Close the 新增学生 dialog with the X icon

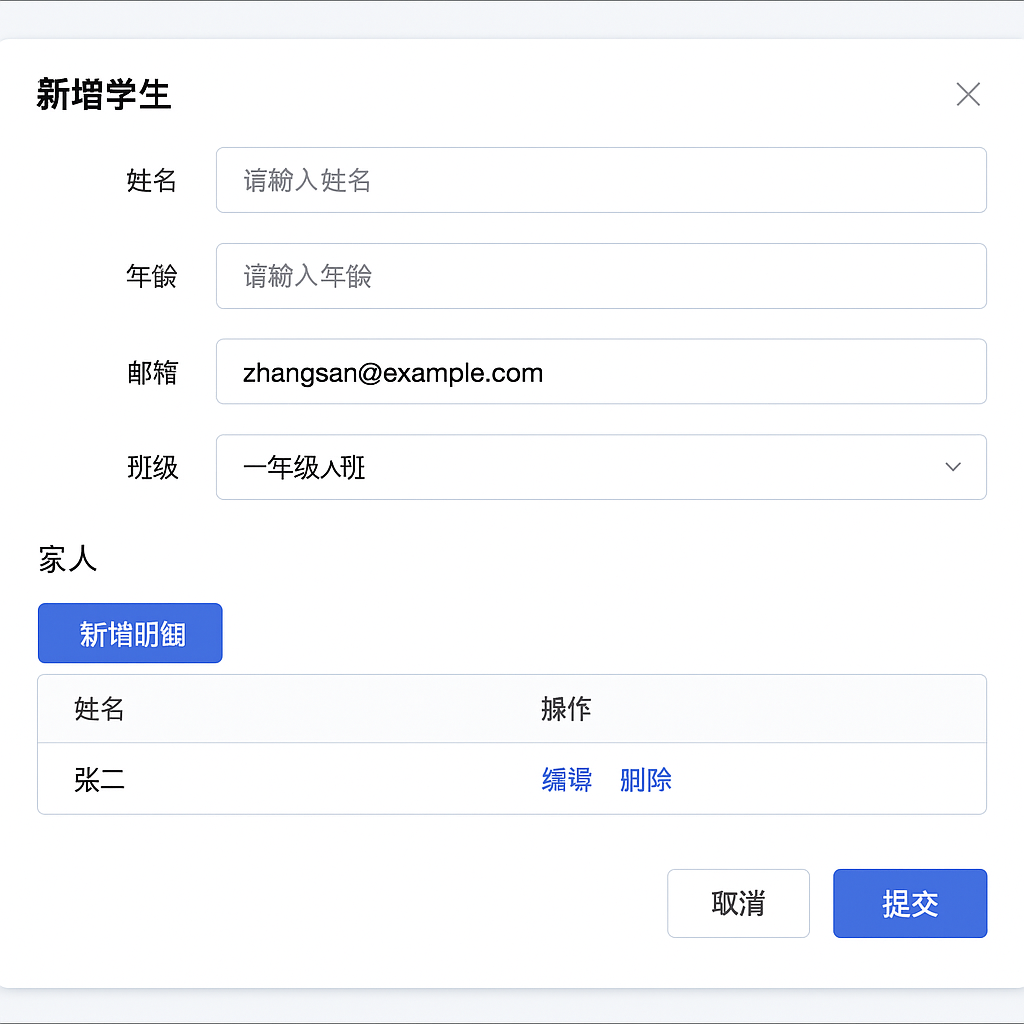point(967,94)
